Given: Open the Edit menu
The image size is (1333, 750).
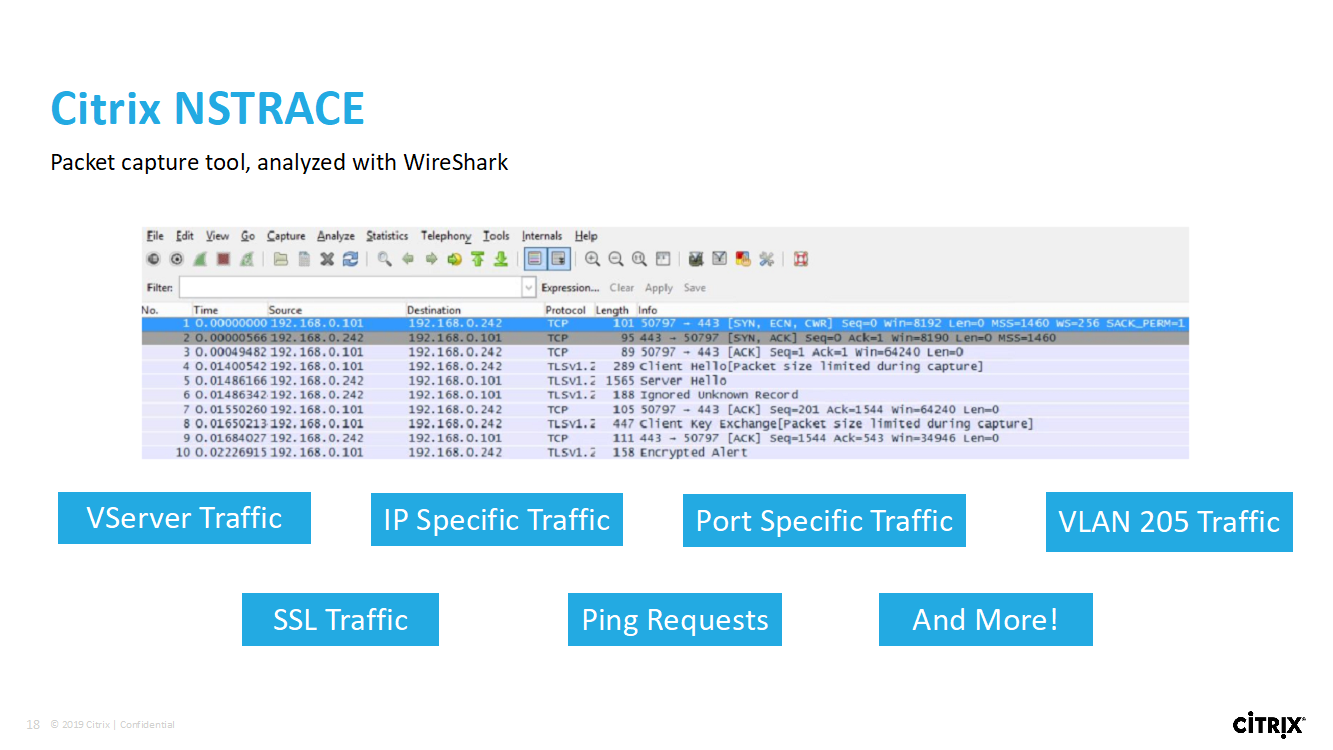Looking at the screenshot, I should 185,236.
